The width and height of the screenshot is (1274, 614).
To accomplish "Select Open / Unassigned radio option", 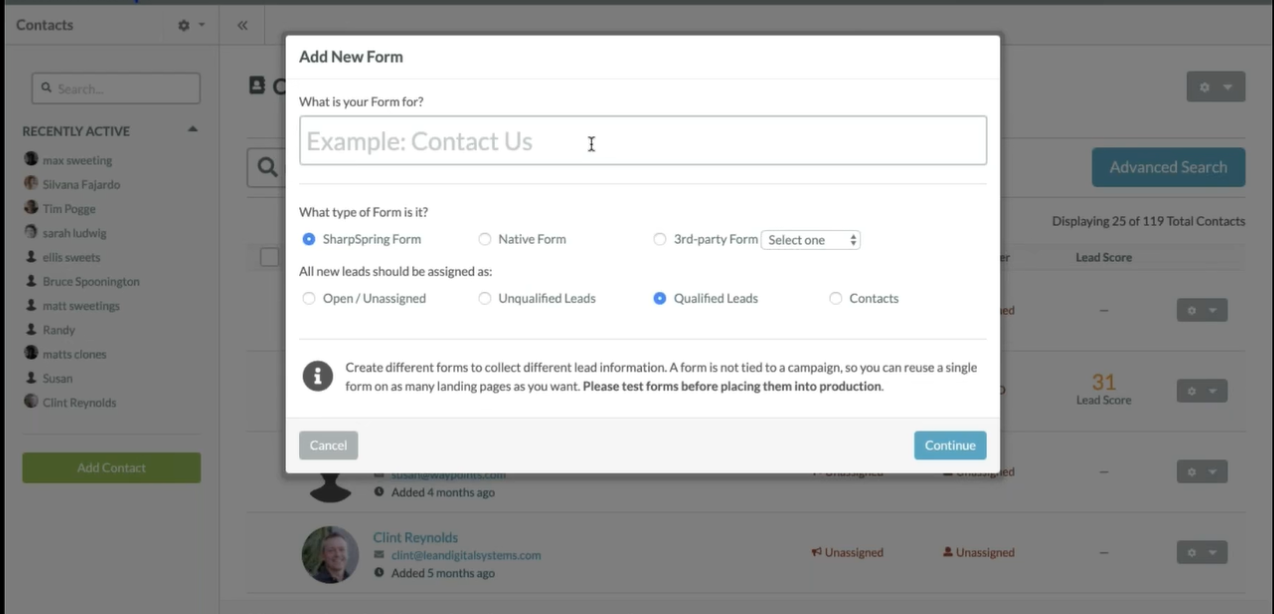I will click(x=309, y=298).
